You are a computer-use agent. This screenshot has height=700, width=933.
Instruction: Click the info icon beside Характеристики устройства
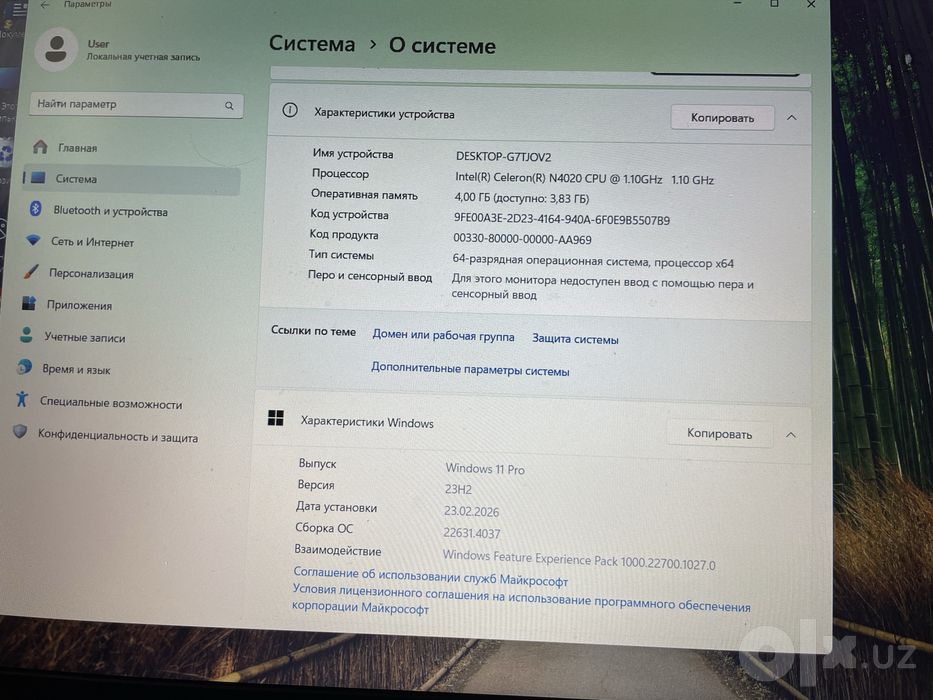pos(290,110)
